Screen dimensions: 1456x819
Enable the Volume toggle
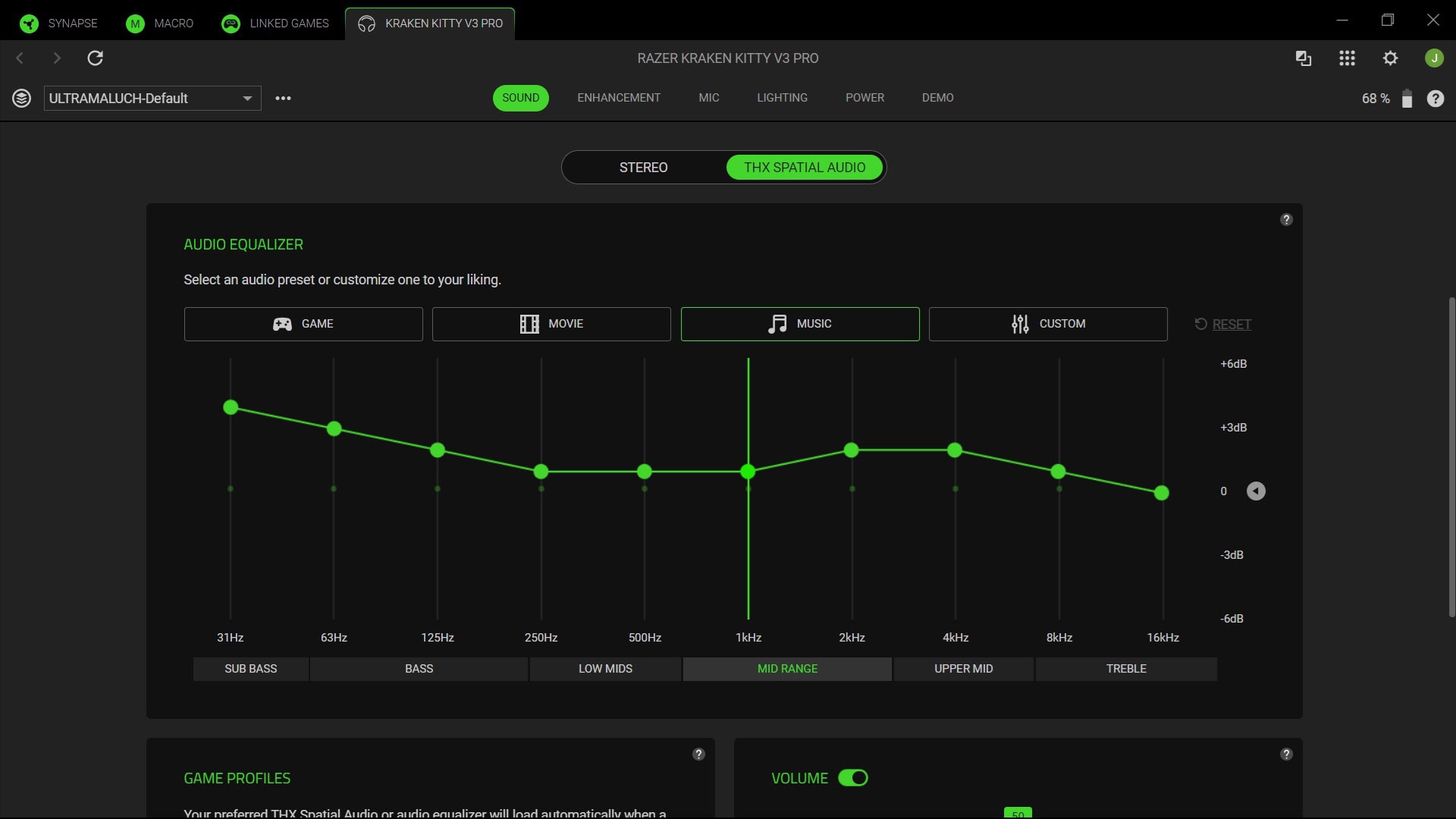(x=853, y=778)
